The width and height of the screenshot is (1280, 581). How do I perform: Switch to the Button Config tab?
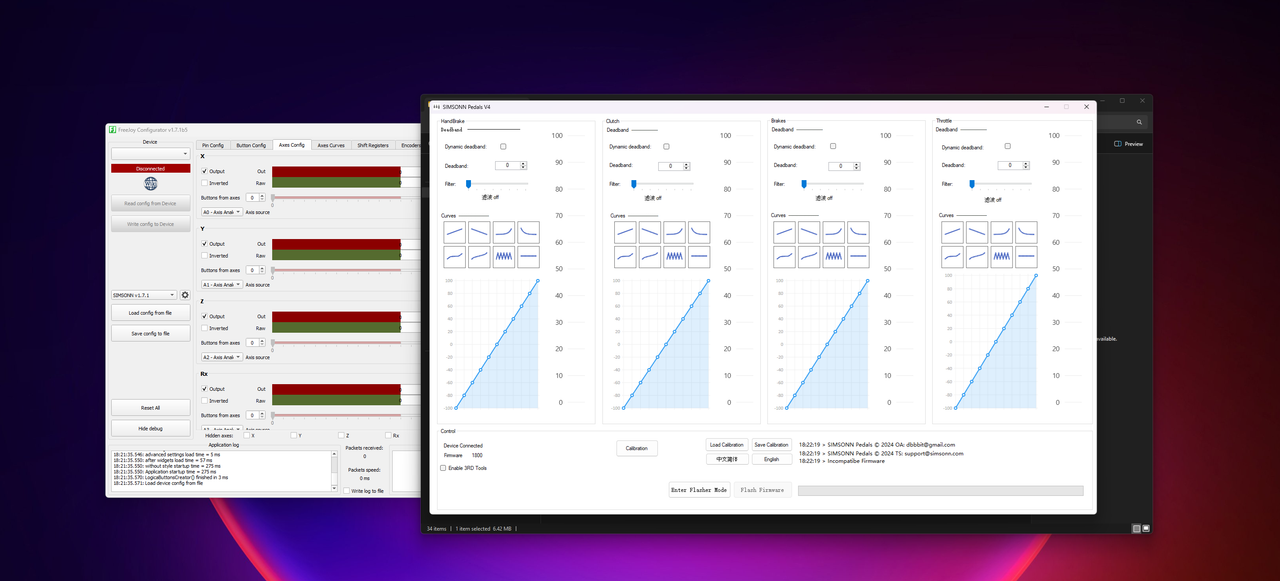(x=251, y=145)
